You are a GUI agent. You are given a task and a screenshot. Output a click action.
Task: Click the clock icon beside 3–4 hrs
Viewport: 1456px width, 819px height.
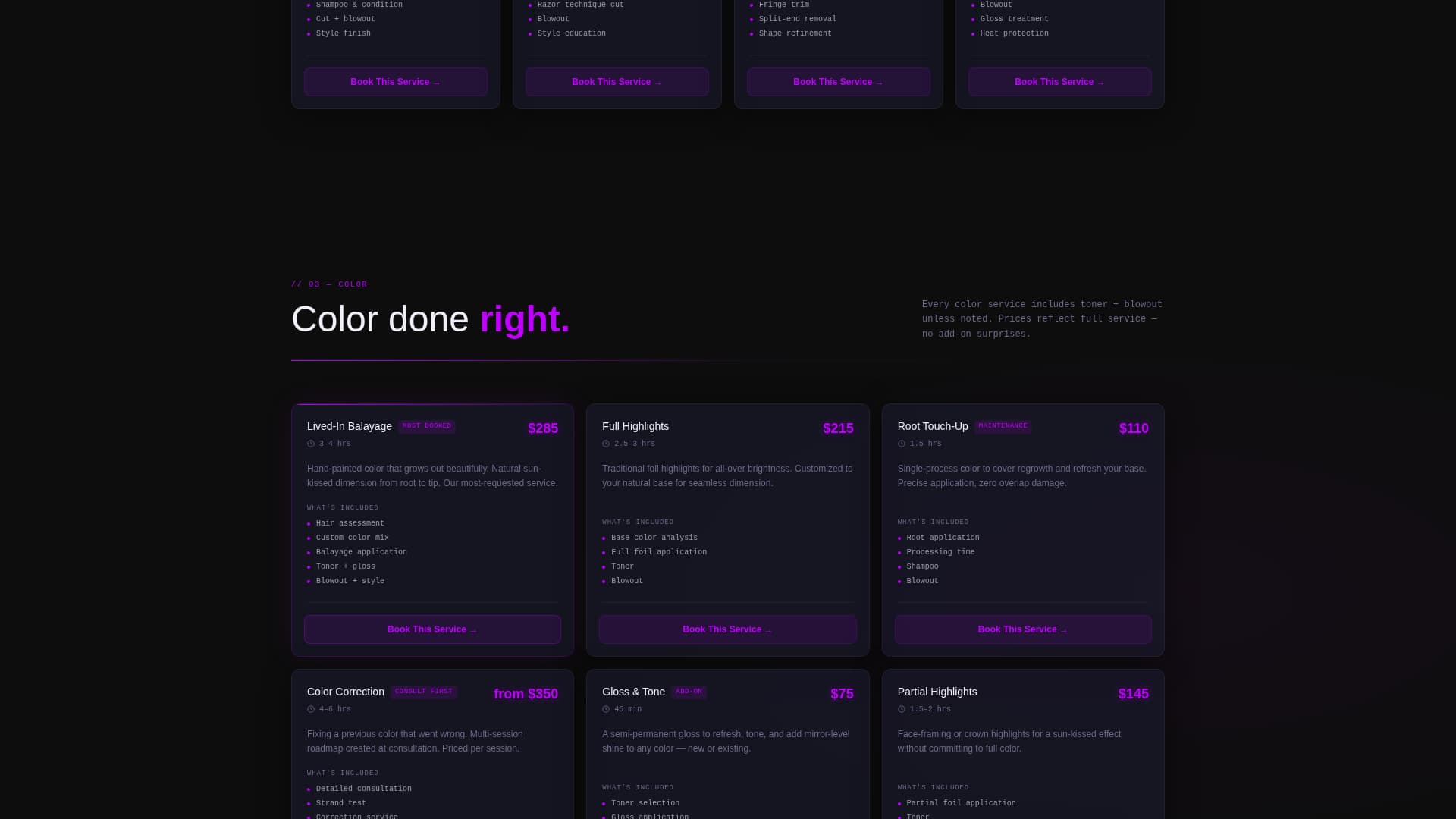311,444
